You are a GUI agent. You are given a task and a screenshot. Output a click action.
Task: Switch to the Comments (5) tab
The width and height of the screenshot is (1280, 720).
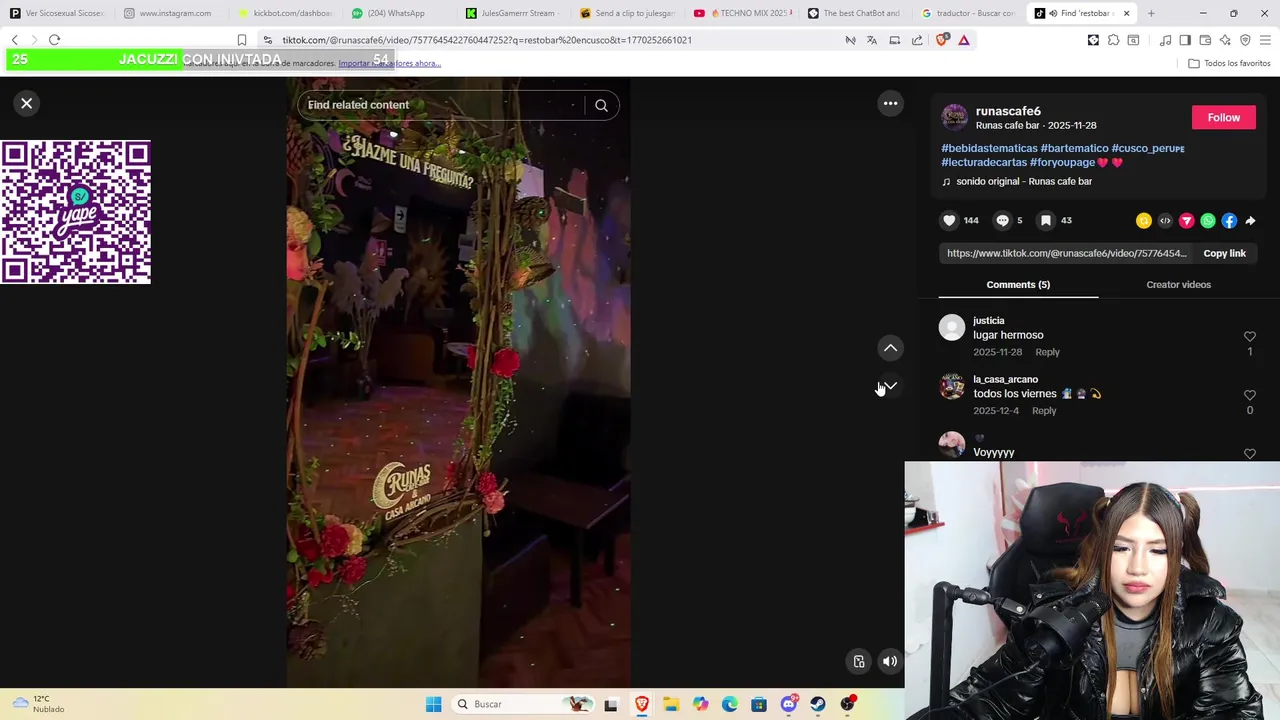pyautogui.click(x=1018, y=285)
